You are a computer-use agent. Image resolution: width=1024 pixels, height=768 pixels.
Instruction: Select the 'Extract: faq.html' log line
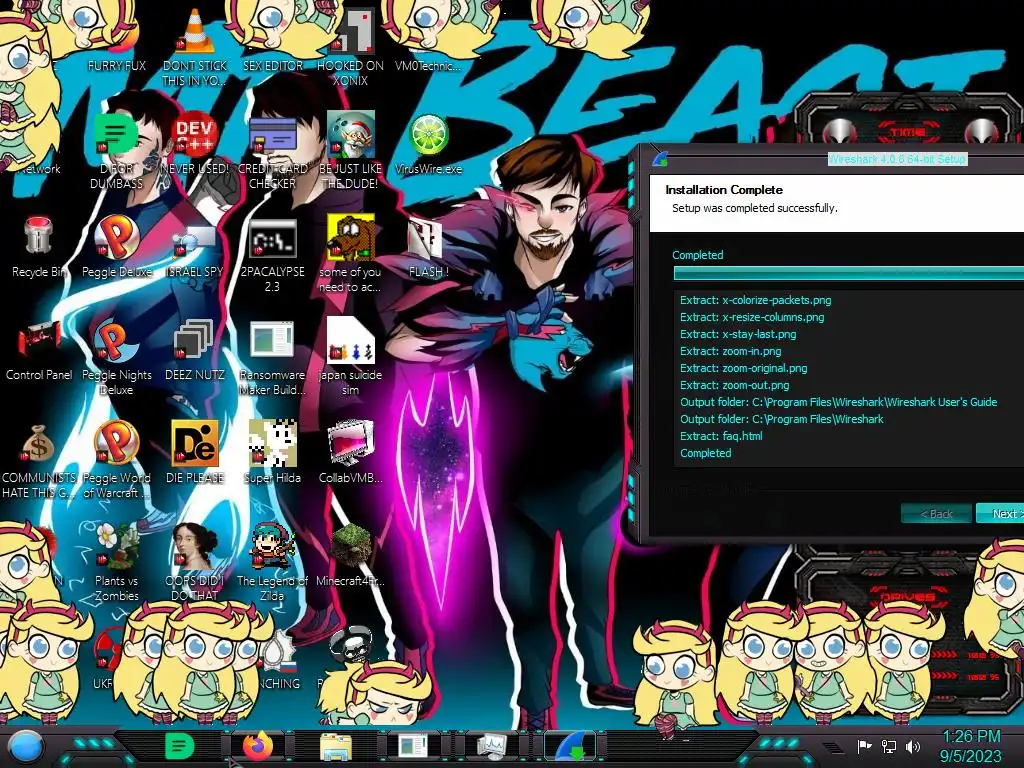[x=721, y=436]
